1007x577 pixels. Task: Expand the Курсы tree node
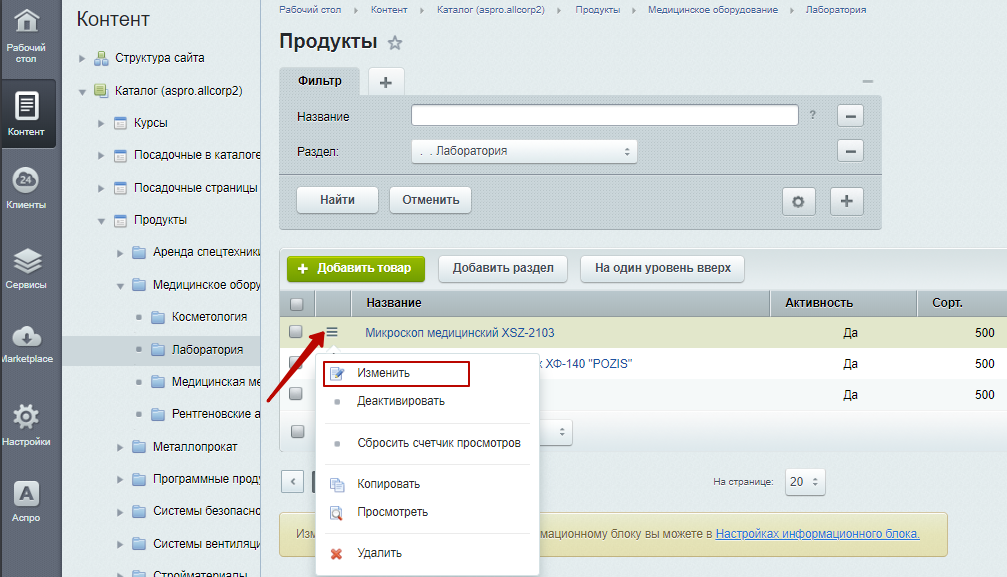101,123
